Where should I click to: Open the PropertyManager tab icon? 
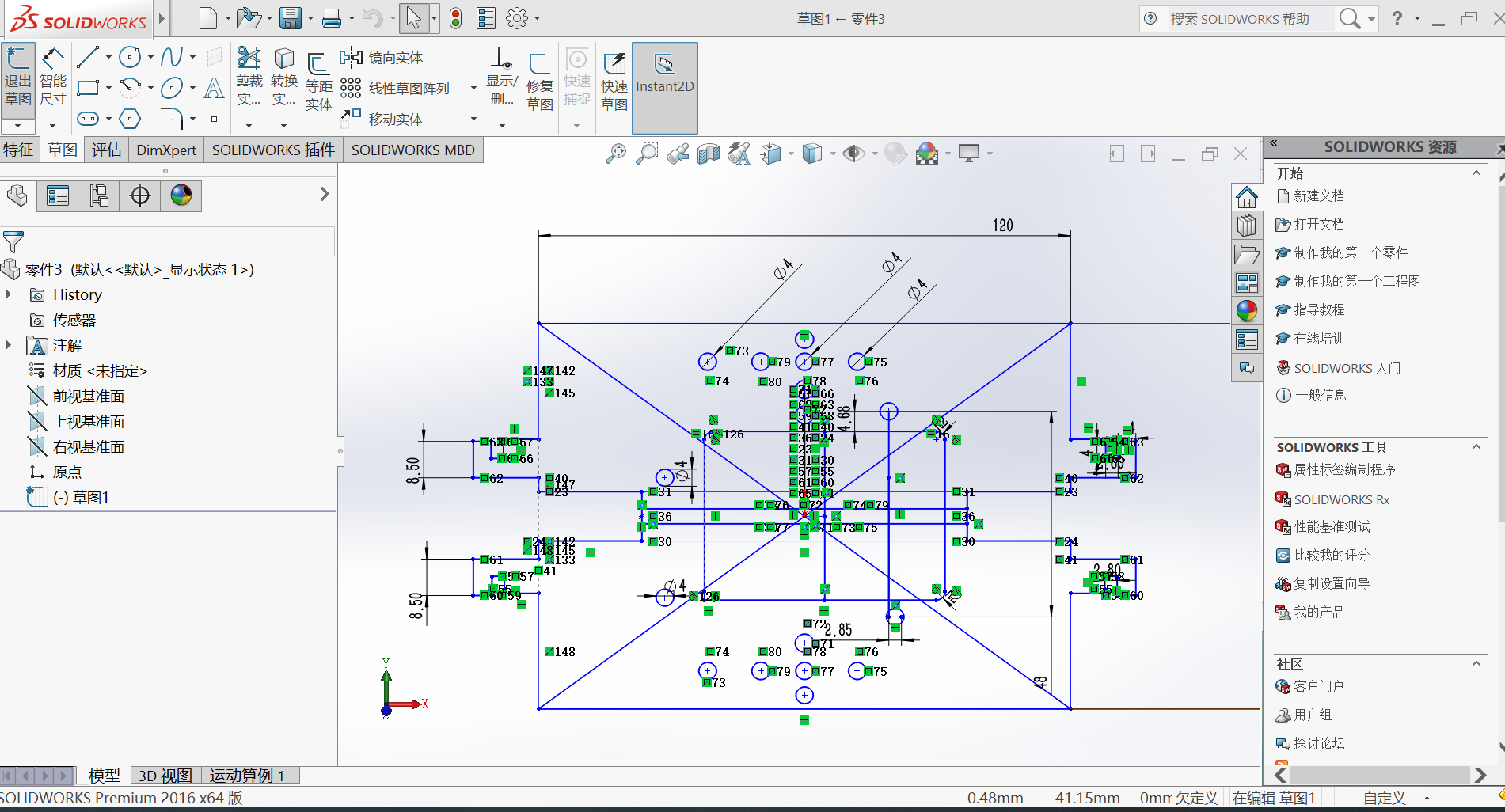click(58, 195)
